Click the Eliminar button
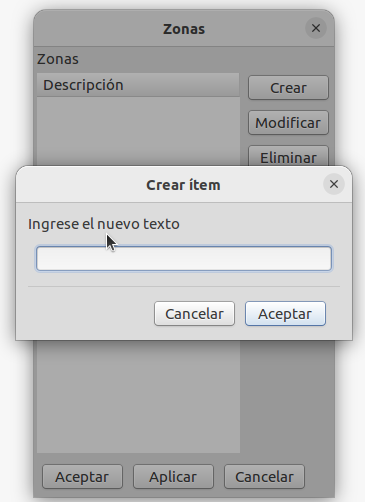365x502 pixels. click(288, 156)
